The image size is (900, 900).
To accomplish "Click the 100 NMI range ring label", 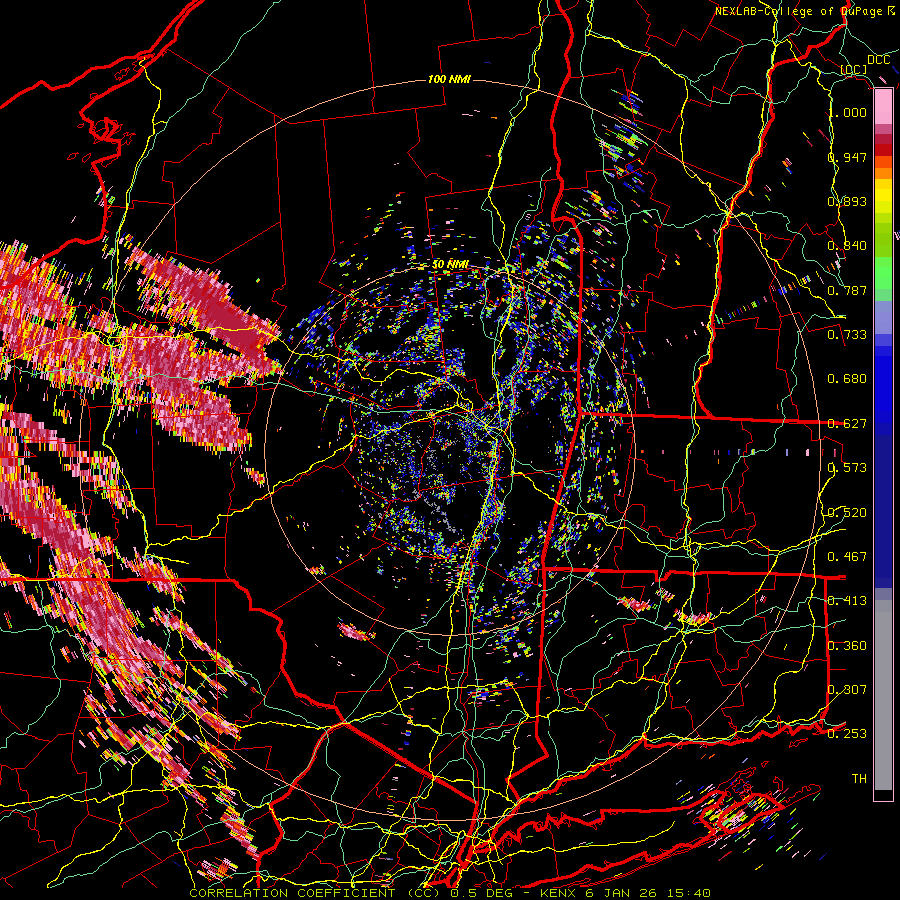I will tap(449, 79).
